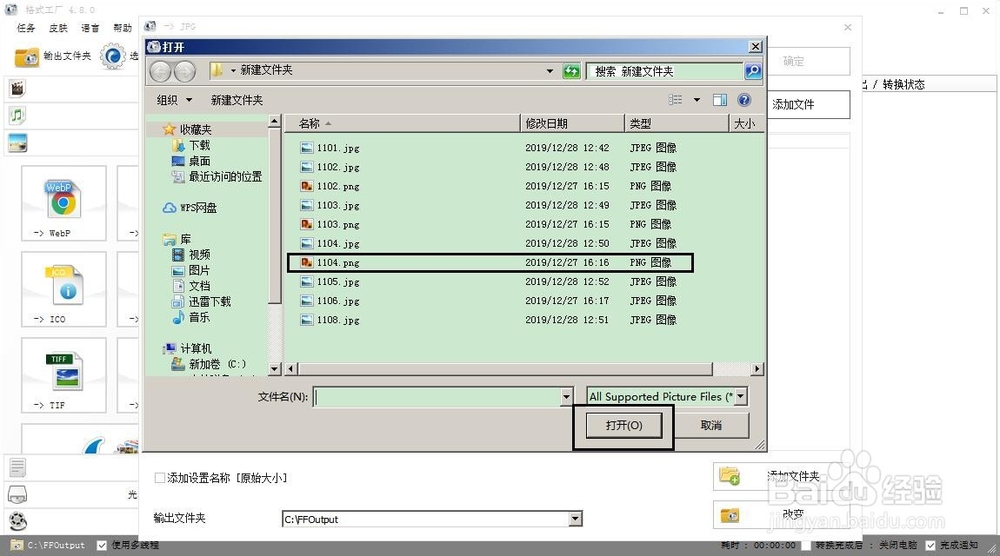The image size is (1000, 556).
Task: Click the forward navigation arrow in Open dialog
Action: pos(185,71)
